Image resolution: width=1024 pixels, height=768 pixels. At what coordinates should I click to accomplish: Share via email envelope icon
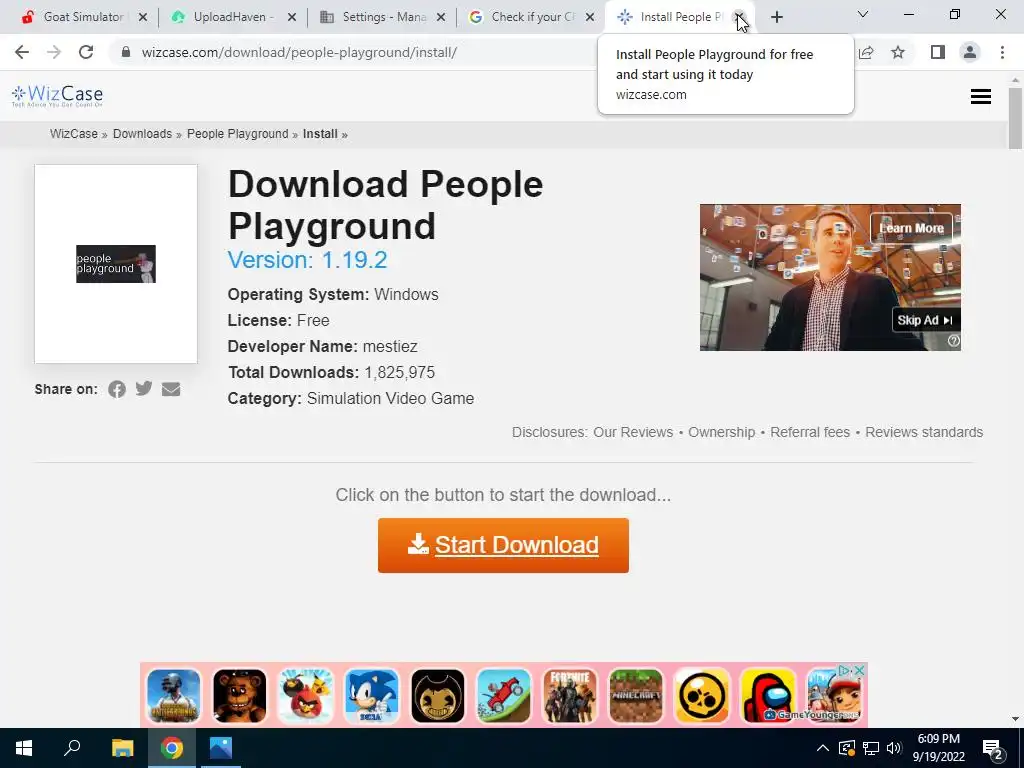click(171, 389)
